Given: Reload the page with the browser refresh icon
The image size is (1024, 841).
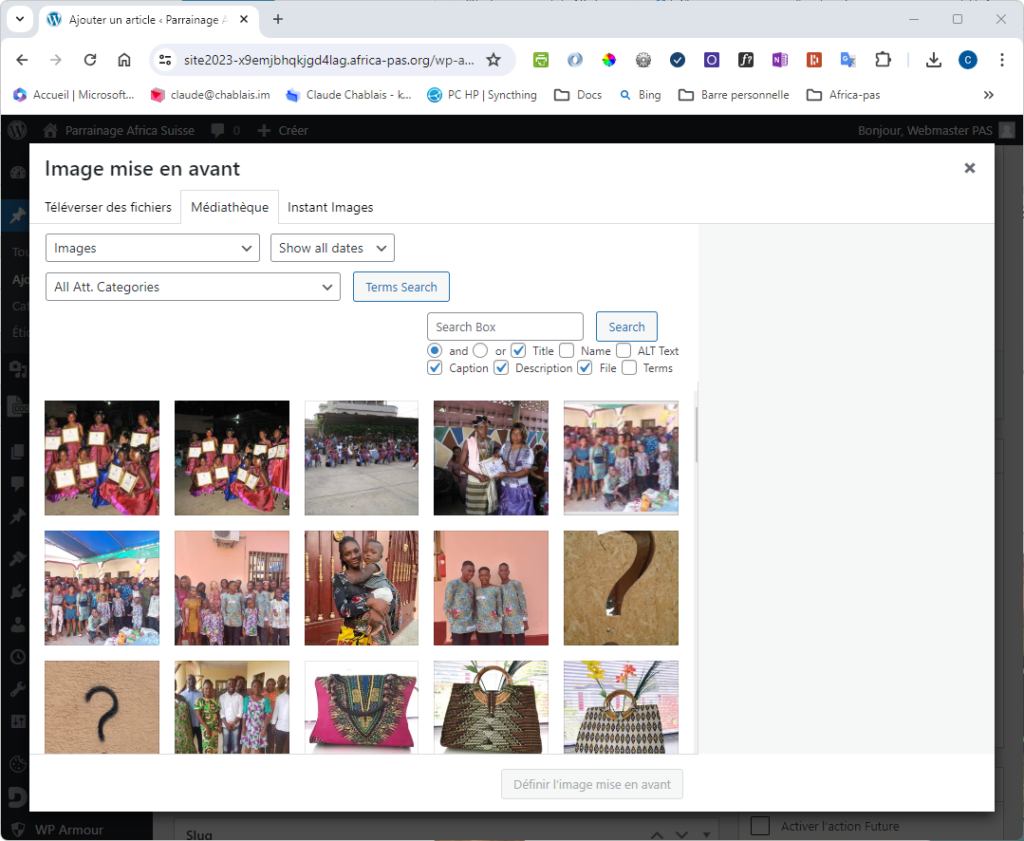Looking at the screenshot, I should [90, 60].
